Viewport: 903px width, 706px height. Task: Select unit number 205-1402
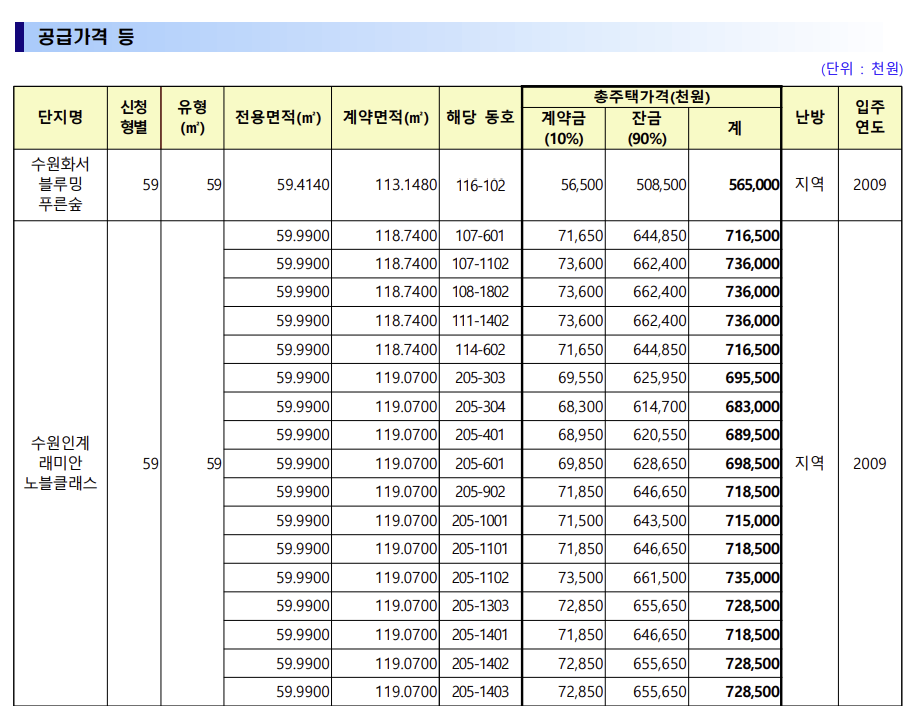click(x=480, y=663)
